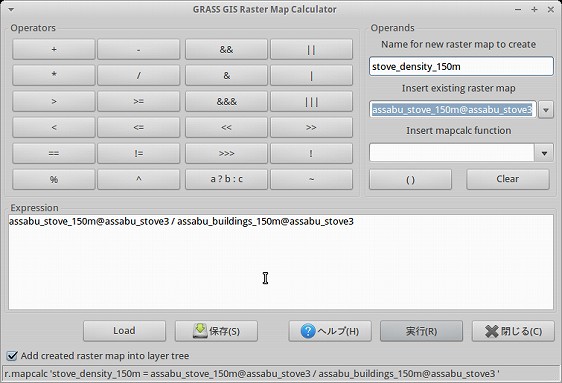The width and height of the screenshot is (562, 383).
Task: Click the less than (<) operator
Action: click(54, 127)
